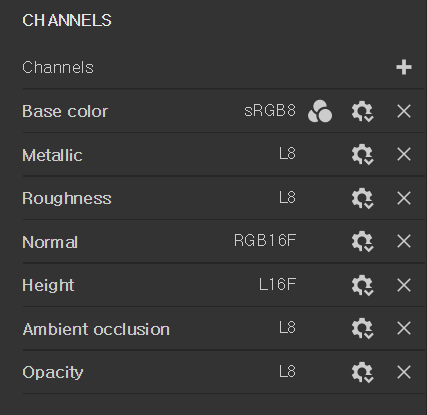Remove the Ambient occlusion channel
The image size is (427, 415).
click(404, 328)
